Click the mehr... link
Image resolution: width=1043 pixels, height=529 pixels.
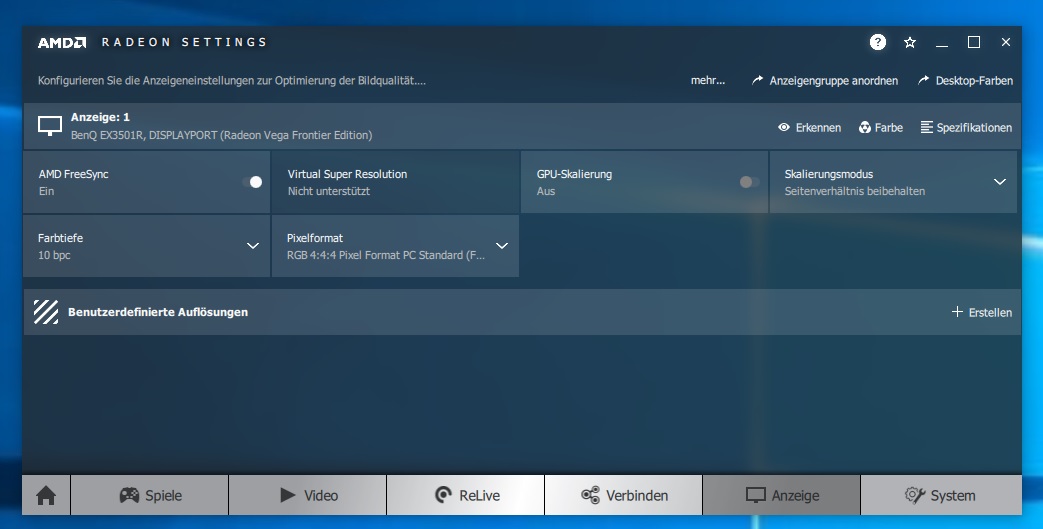[x=708, y=81]
